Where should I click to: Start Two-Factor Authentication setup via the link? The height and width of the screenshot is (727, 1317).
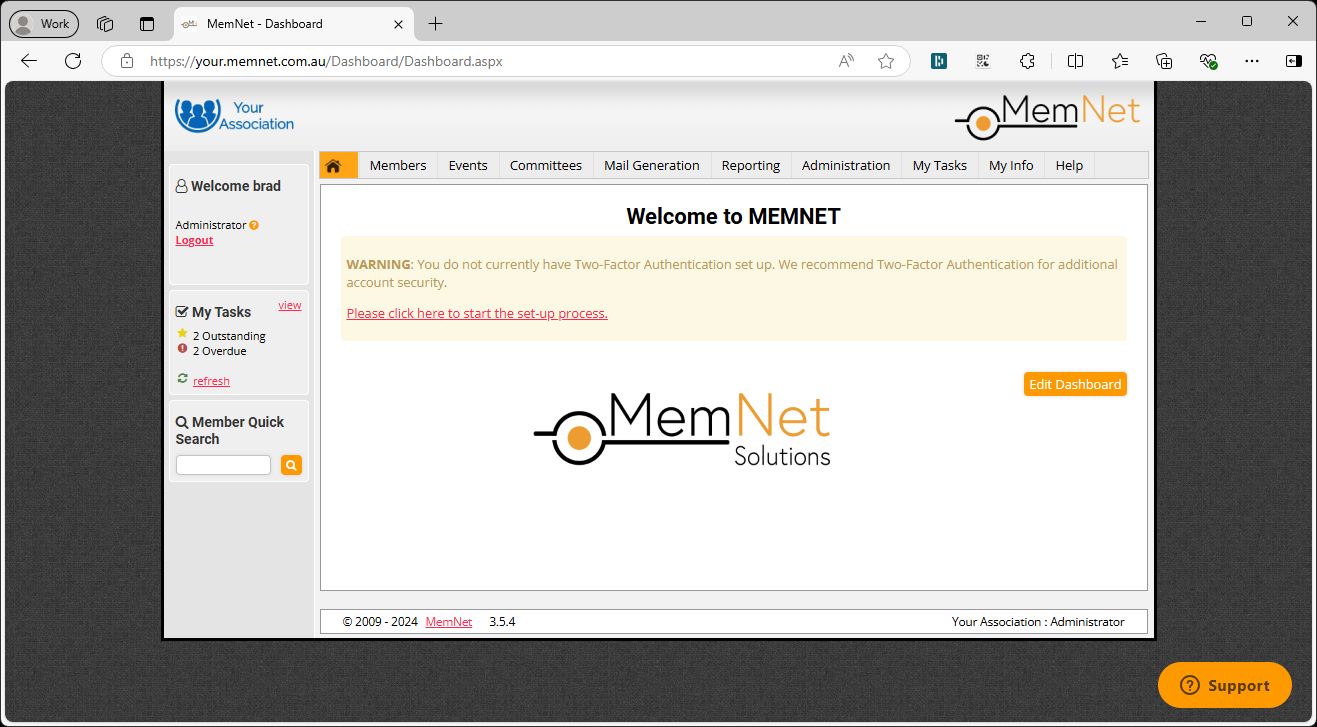tap(477, 313)
